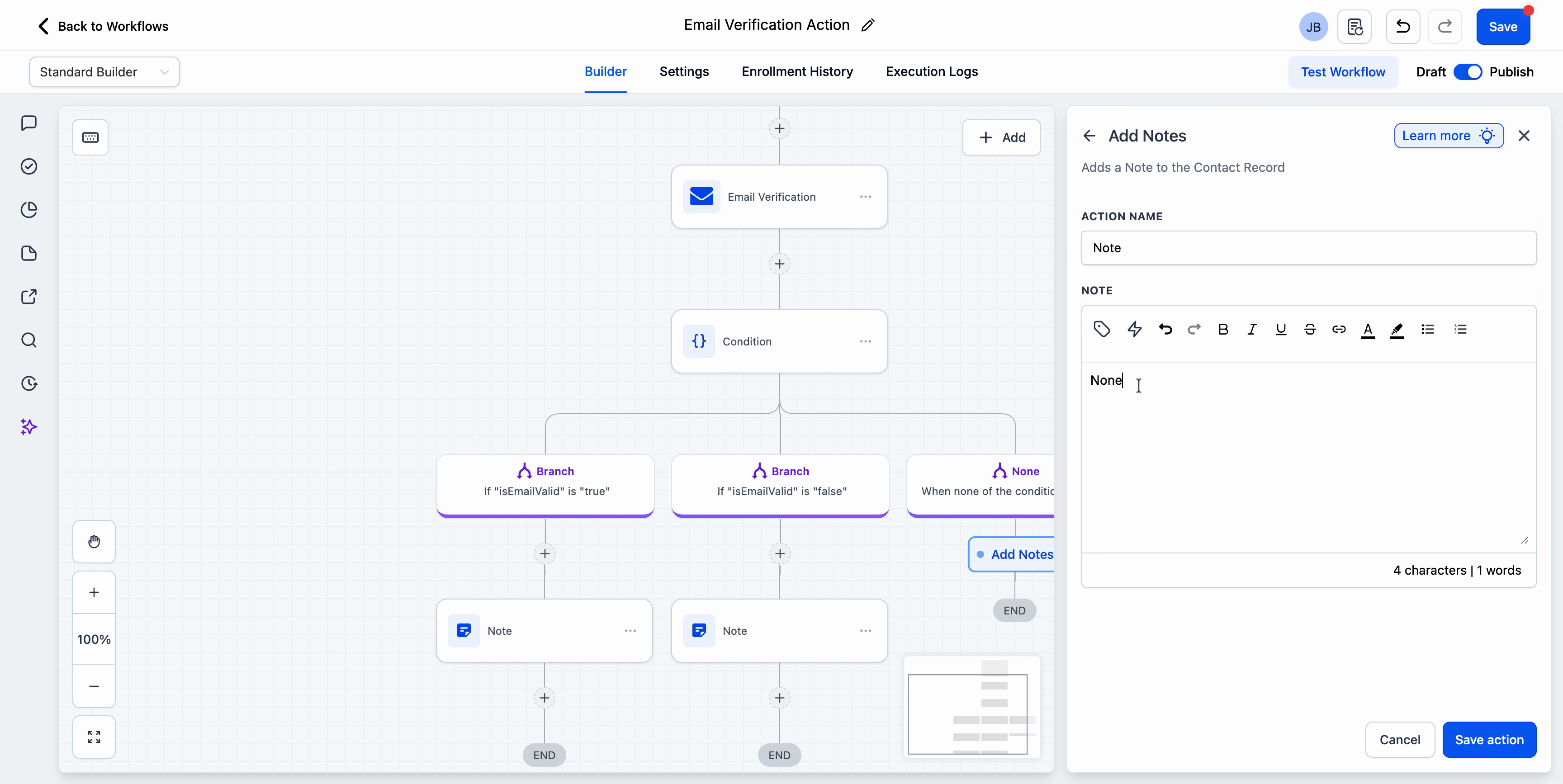Open the Email Verification node options menu
Viewport: 1563px width, 784px height.
pos(865,197)
